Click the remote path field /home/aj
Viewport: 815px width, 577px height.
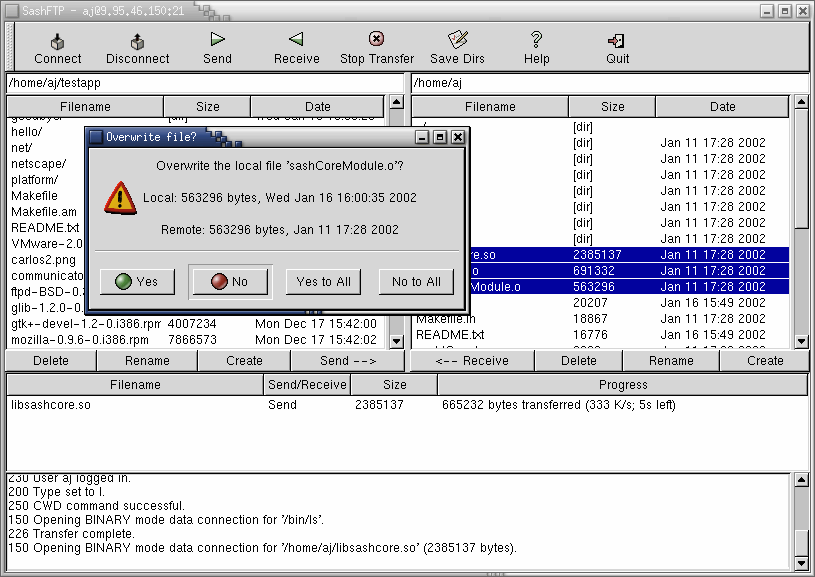pos(610,83)
